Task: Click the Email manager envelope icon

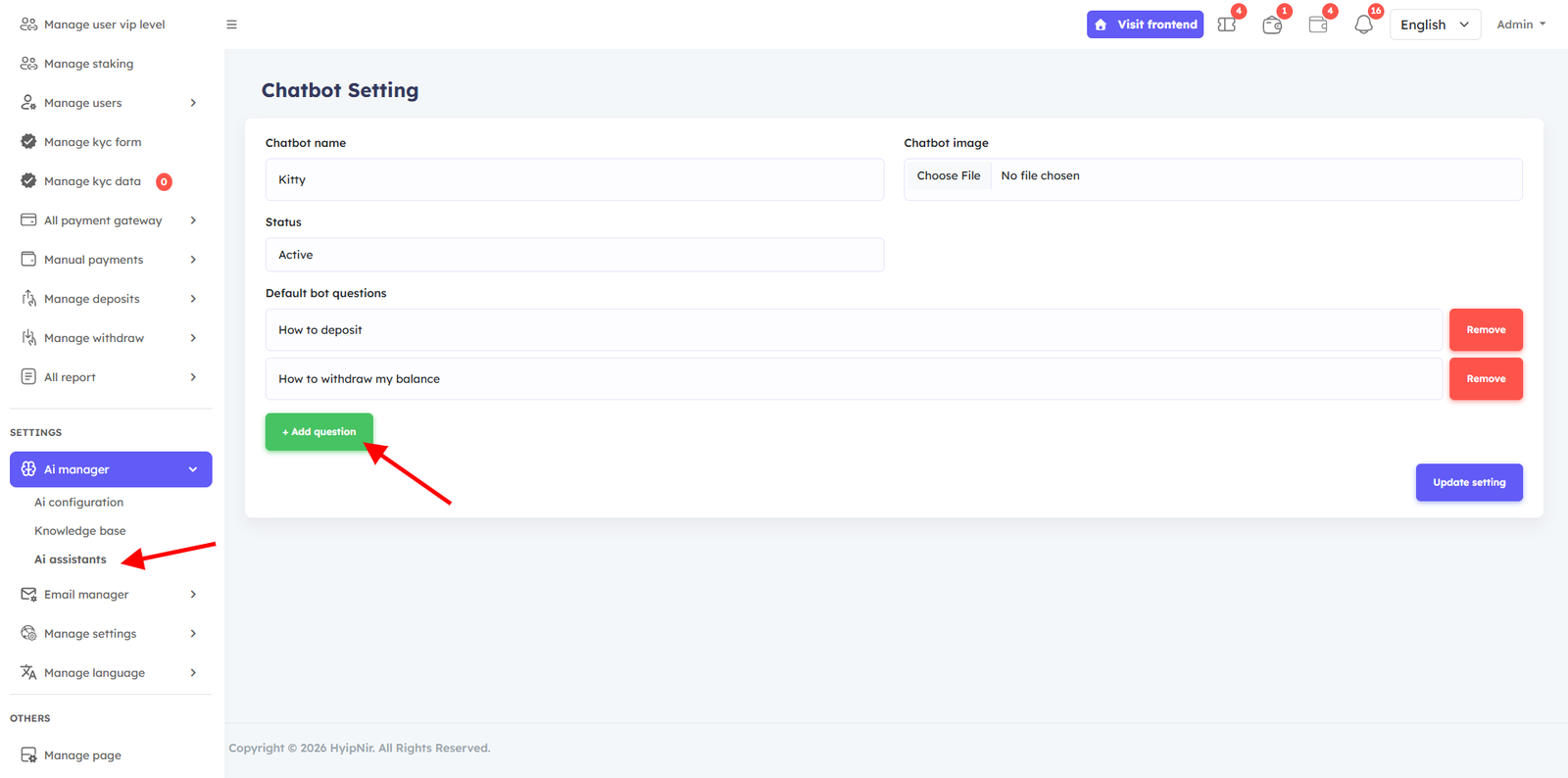Action: coord(28,595)
